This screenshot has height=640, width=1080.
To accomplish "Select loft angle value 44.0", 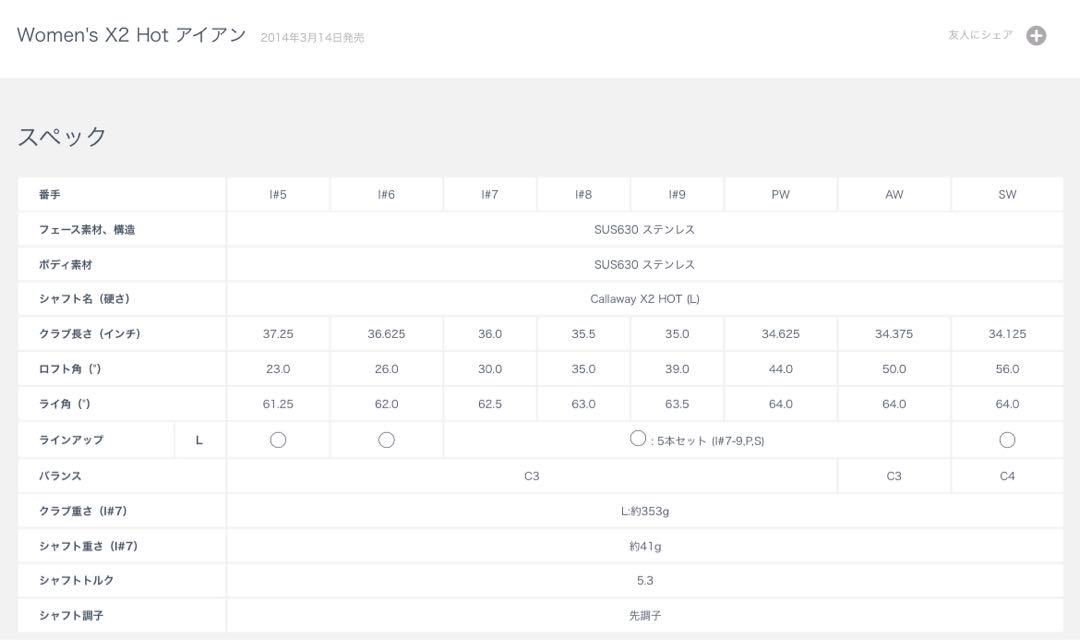I will (x=780, y=369).
